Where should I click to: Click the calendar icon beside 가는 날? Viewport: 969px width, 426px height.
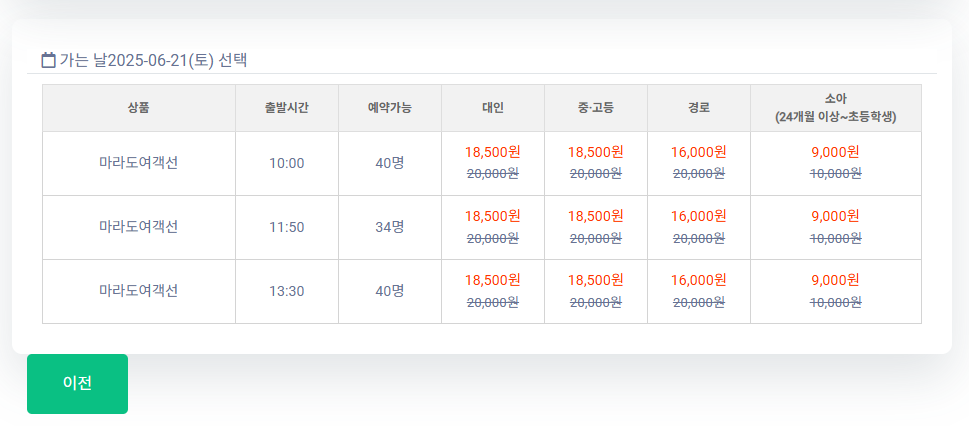coord(48,61)
